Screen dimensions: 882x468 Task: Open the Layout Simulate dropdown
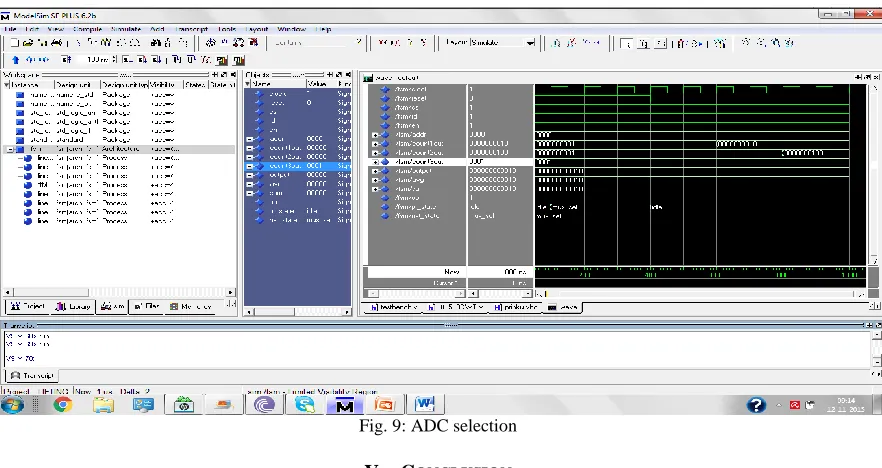tap(529, 42)
